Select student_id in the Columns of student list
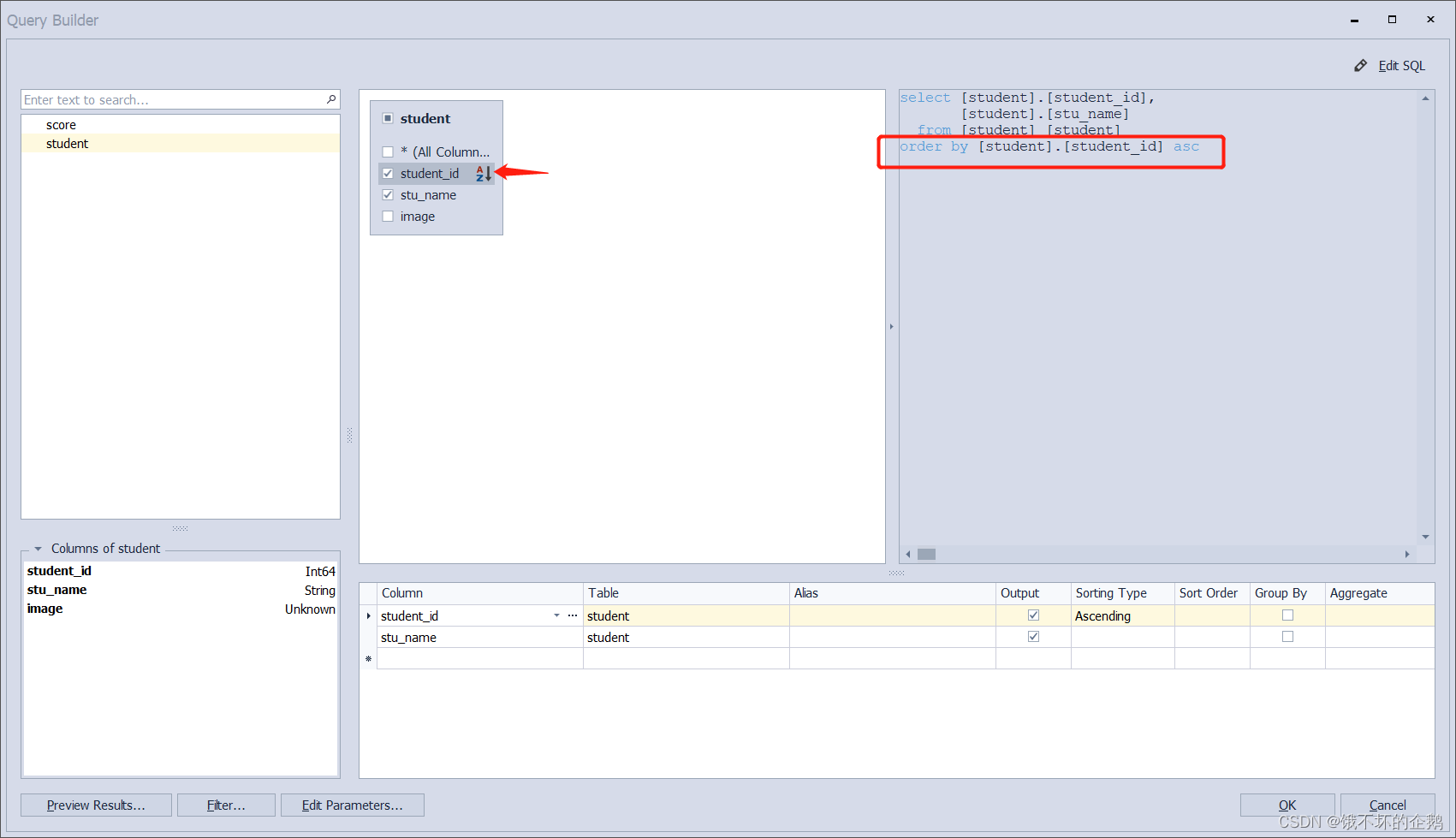 point(181,571)
